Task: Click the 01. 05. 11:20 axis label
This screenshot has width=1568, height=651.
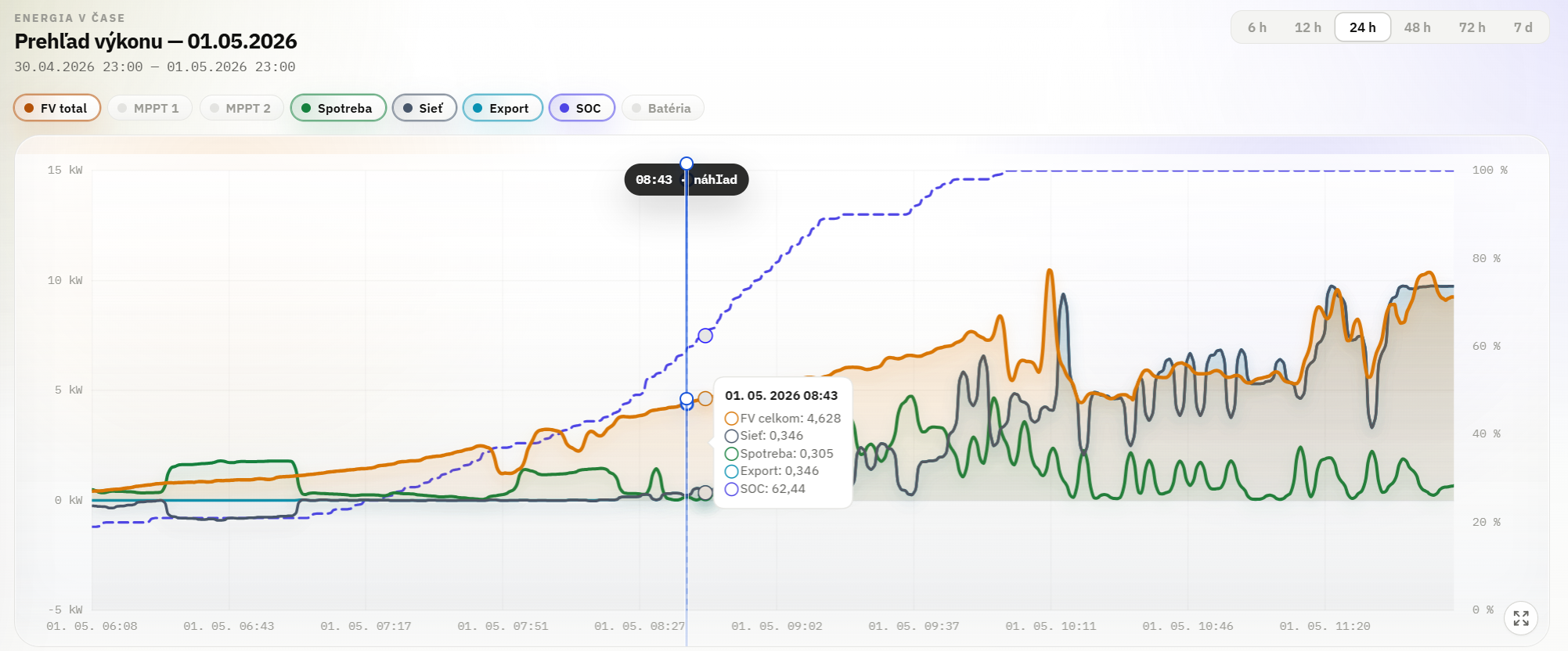Action: (x=1325, y=627)
